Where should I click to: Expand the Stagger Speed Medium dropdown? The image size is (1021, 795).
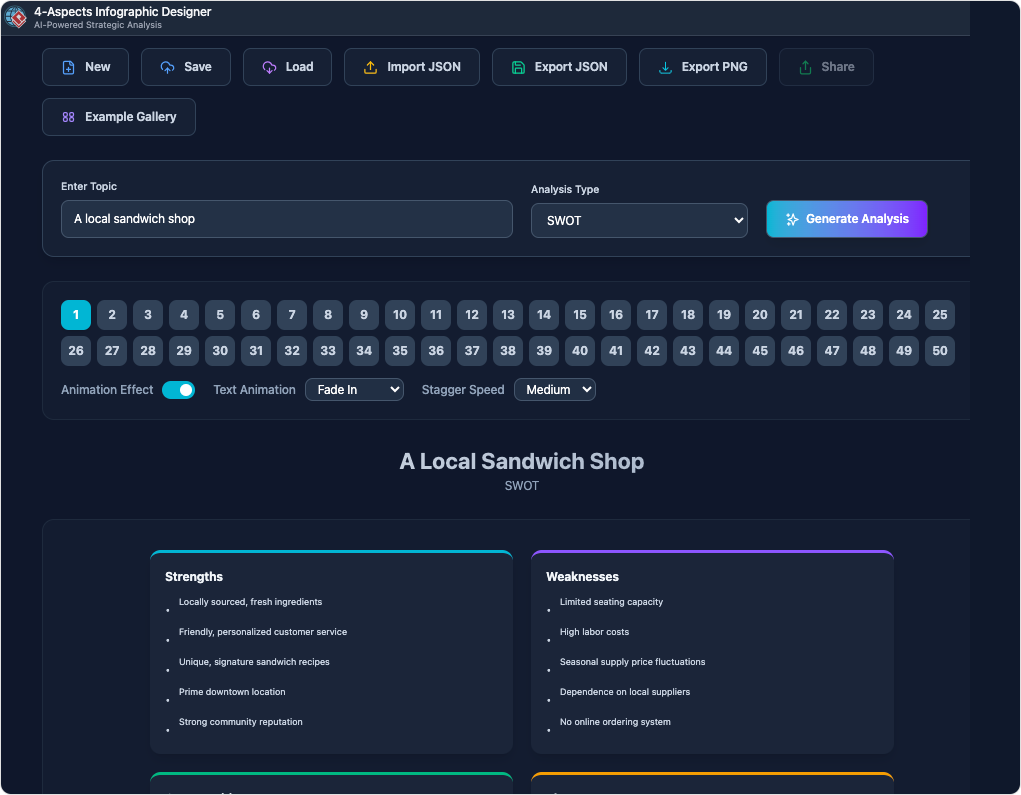(554, 390)
